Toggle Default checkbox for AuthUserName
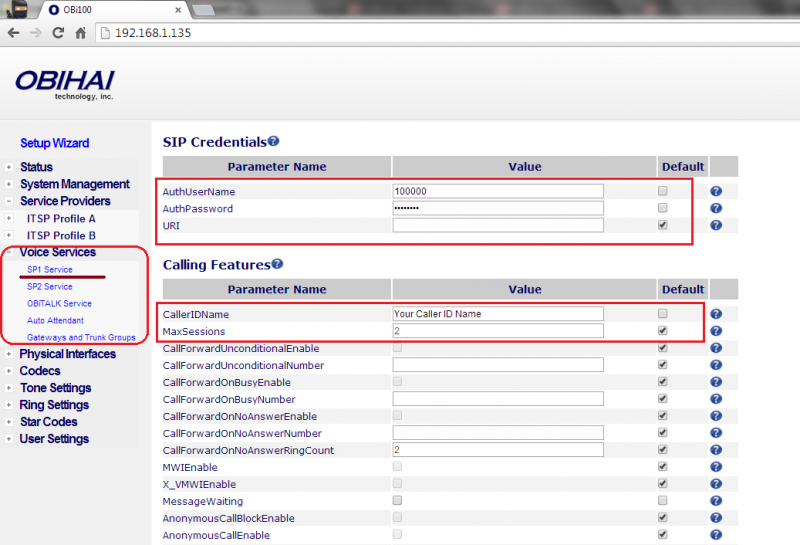The height and width of the screenshot is (545, 800). pos(663,191)
